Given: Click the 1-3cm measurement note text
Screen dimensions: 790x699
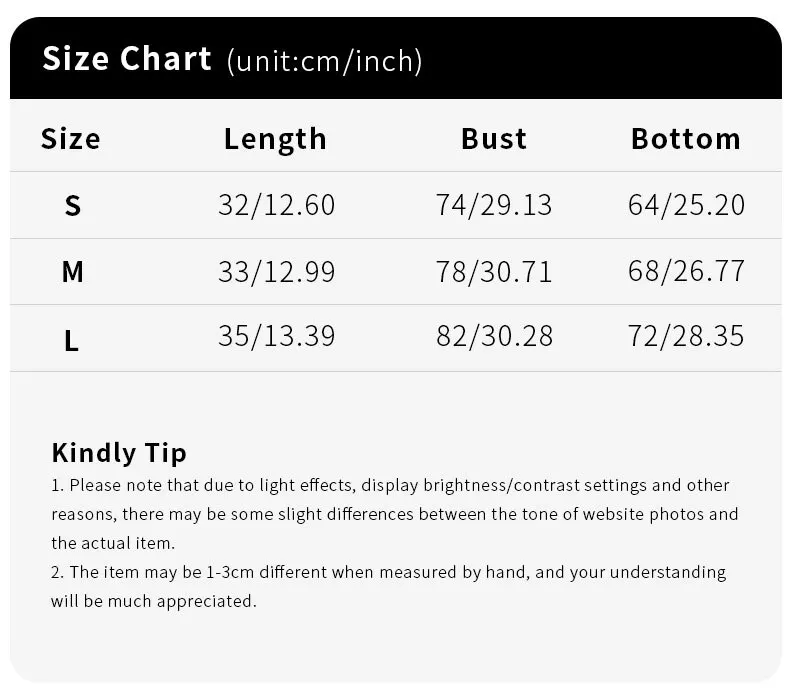Looking at the screenshot, I should coord(388,587).
